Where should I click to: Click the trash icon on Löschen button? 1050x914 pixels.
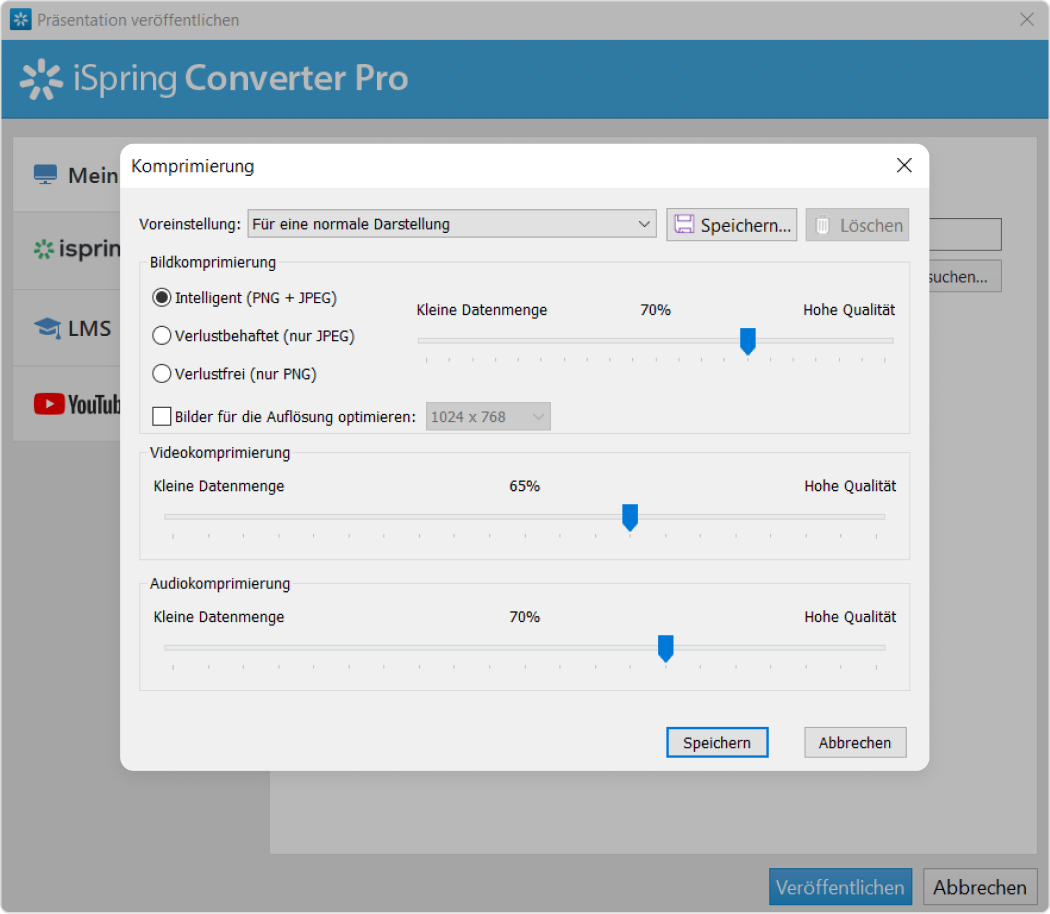pyautogui.click(x=822, y=224)
